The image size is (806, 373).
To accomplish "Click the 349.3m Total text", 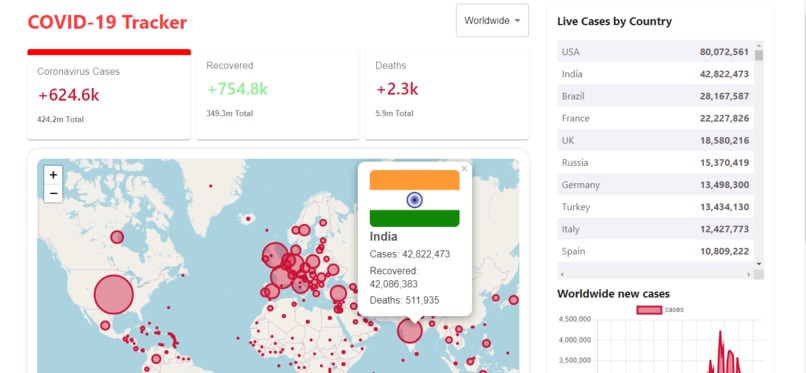I will tap(229, 113).
